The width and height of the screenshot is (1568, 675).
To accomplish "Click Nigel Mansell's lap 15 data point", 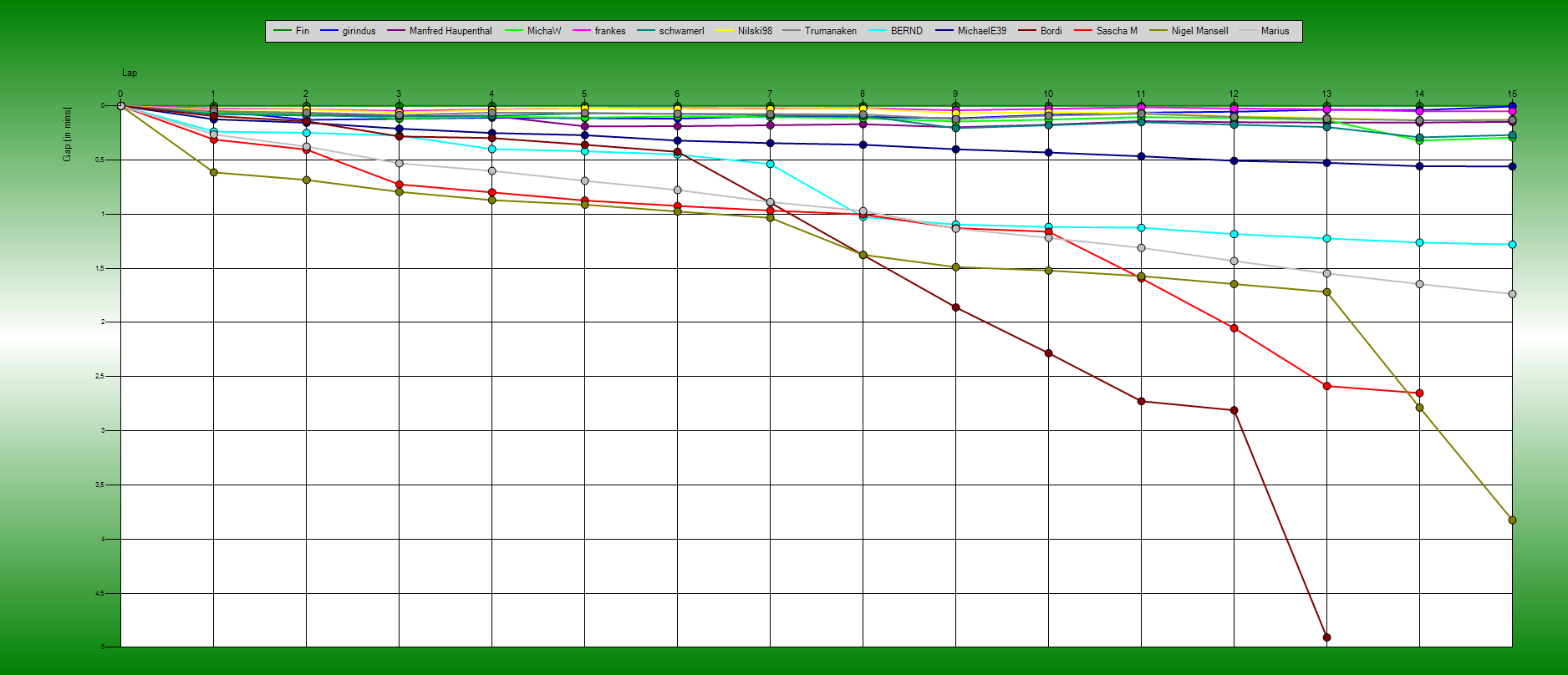I will coord(1512,520).
